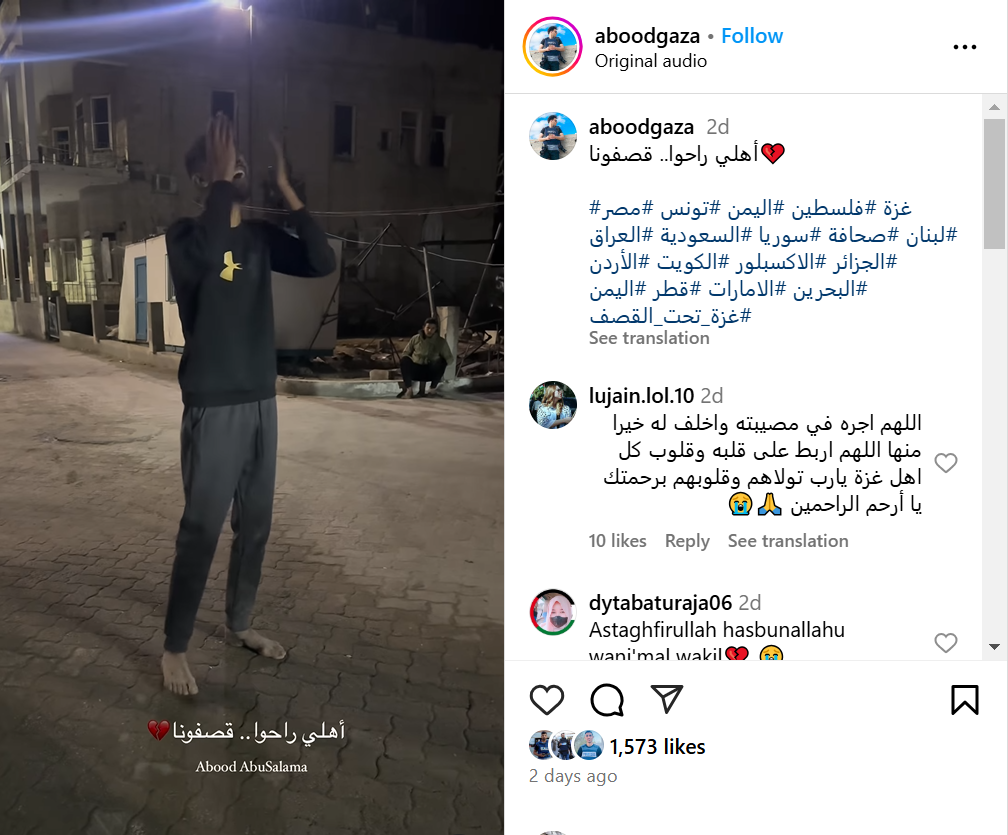1008x835 pixels.
Task: Open the Original audio link
Action: pyautogui.click(x=651, y=61)
